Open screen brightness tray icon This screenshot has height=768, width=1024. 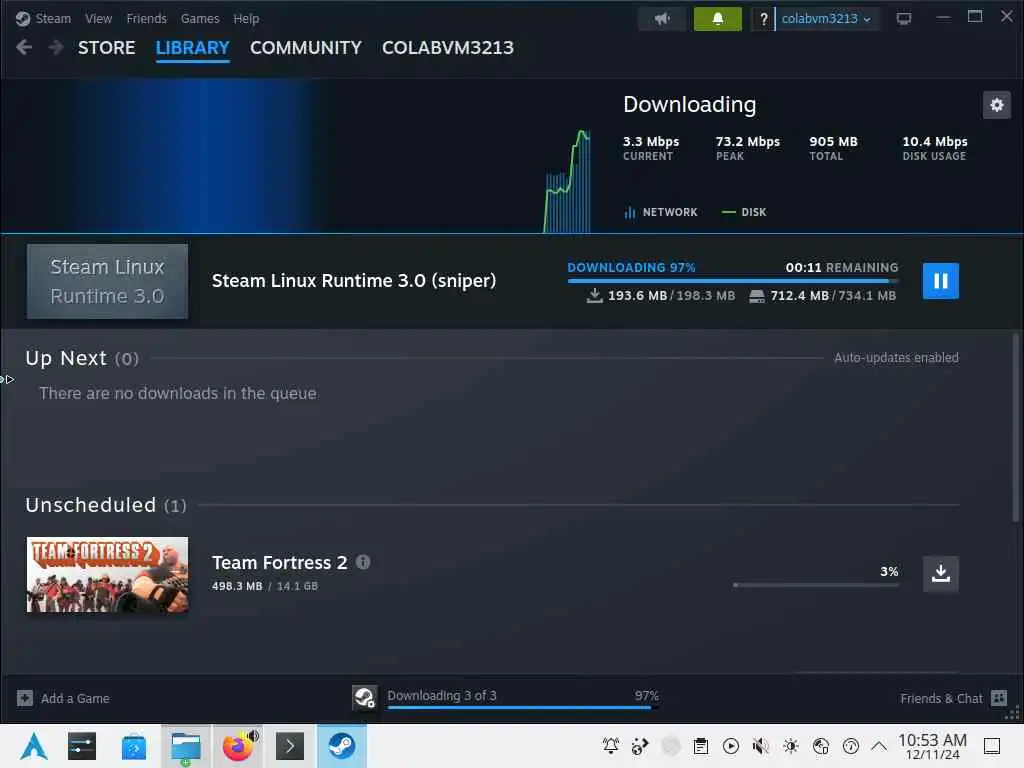coord(790,746)
